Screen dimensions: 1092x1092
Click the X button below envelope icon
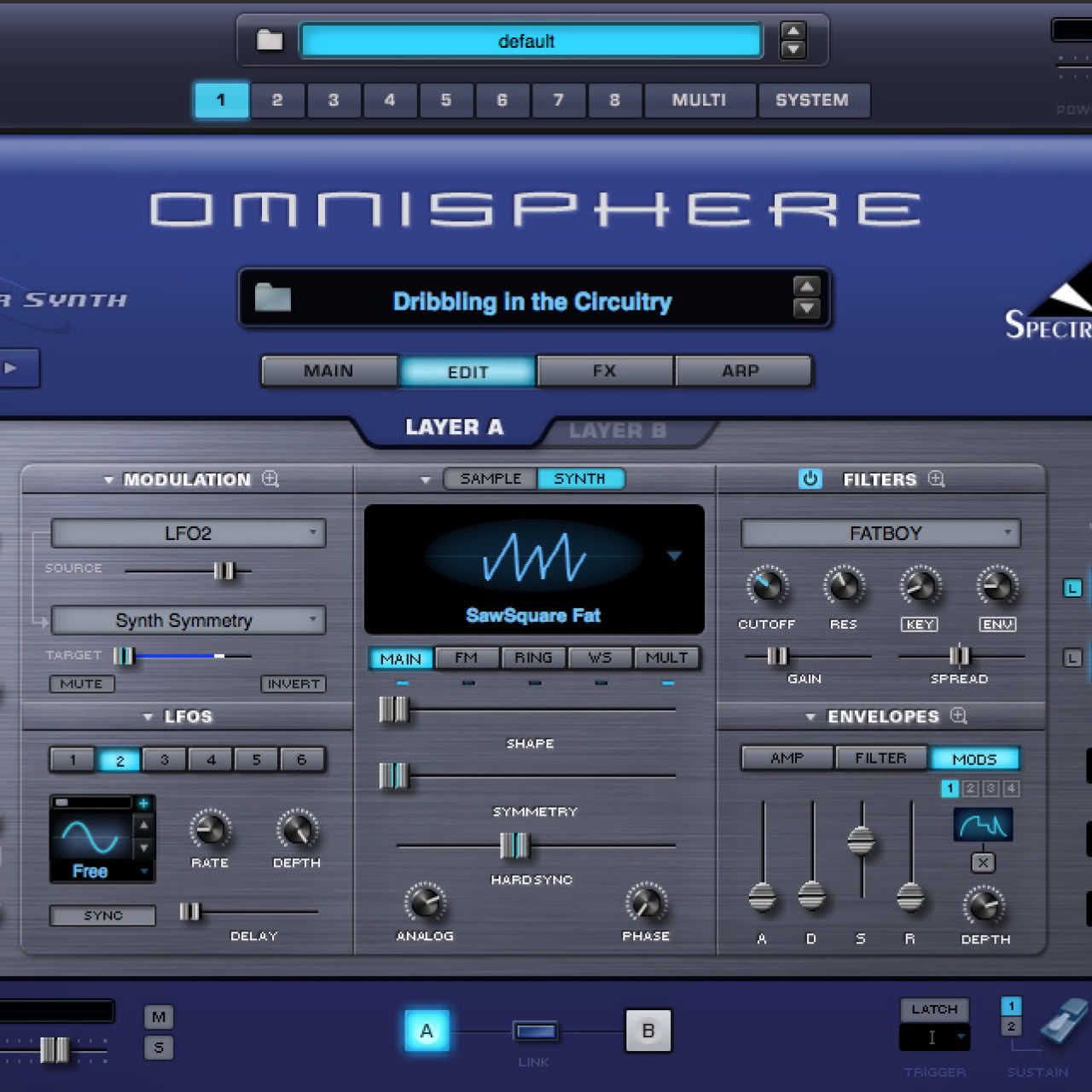pyautogui.click(x=983, y=863)
